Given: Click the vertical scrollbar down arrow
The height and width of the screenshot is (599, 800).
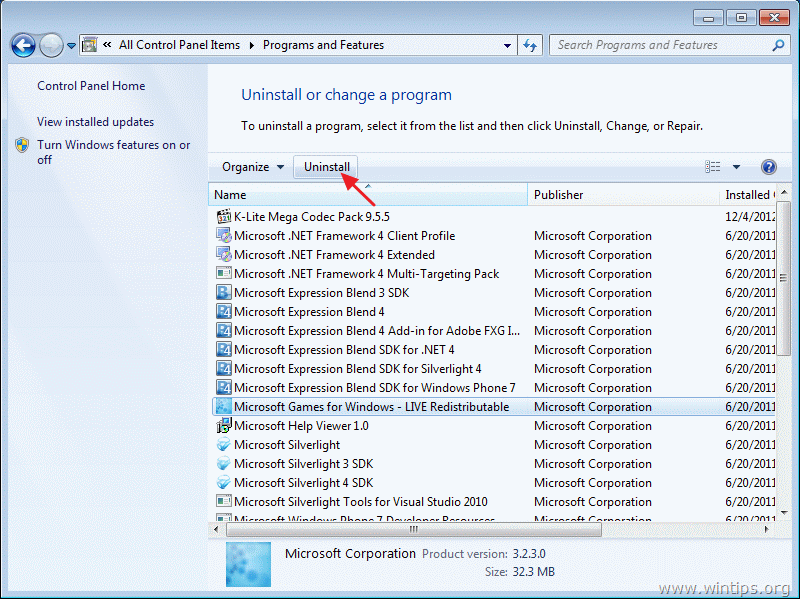Looking at the screenshot, I should pos(784,512).
